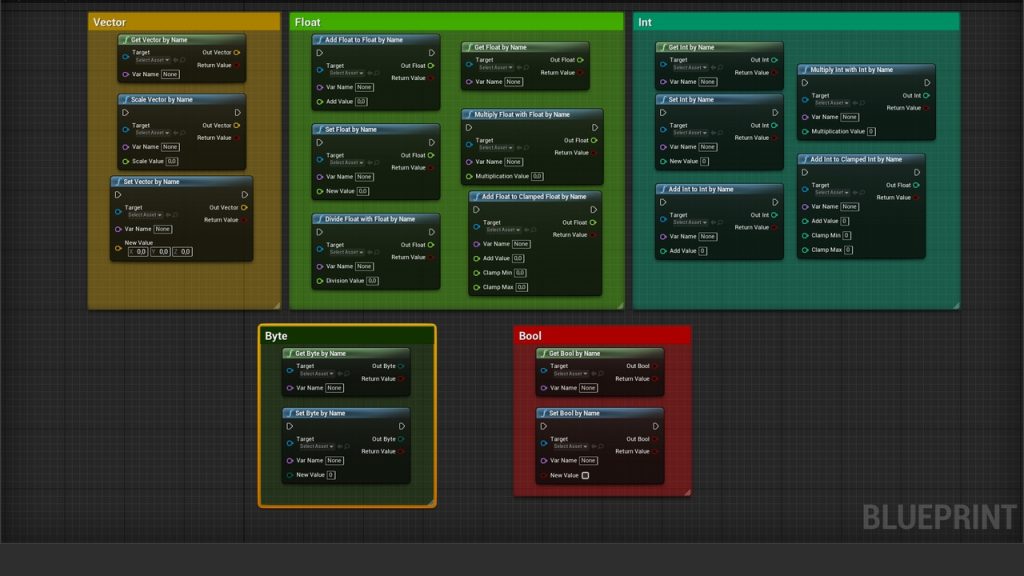
Task: Click the Out Int pin on Get Int by Name
Action: 775,60
